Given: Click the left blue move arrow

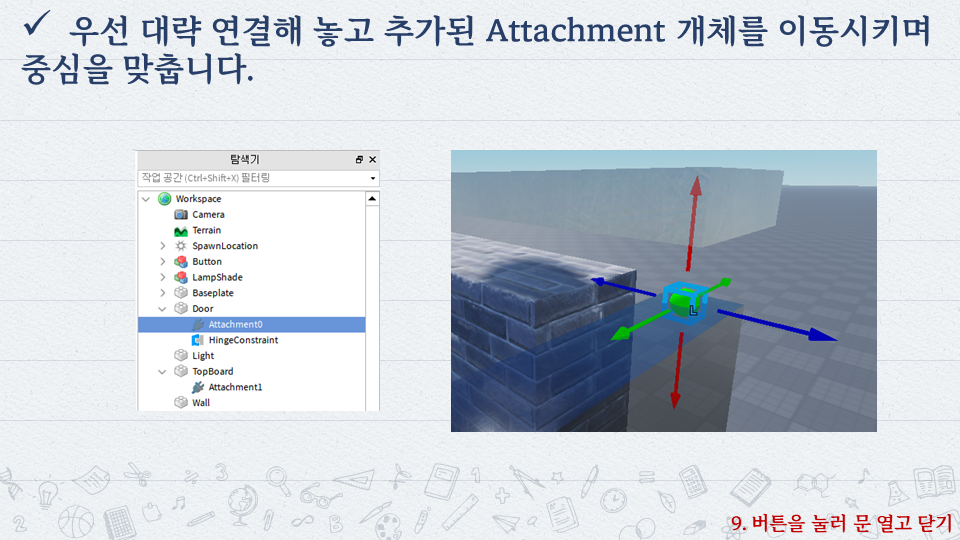Looking at the screenshot, I should pos(623,287).
